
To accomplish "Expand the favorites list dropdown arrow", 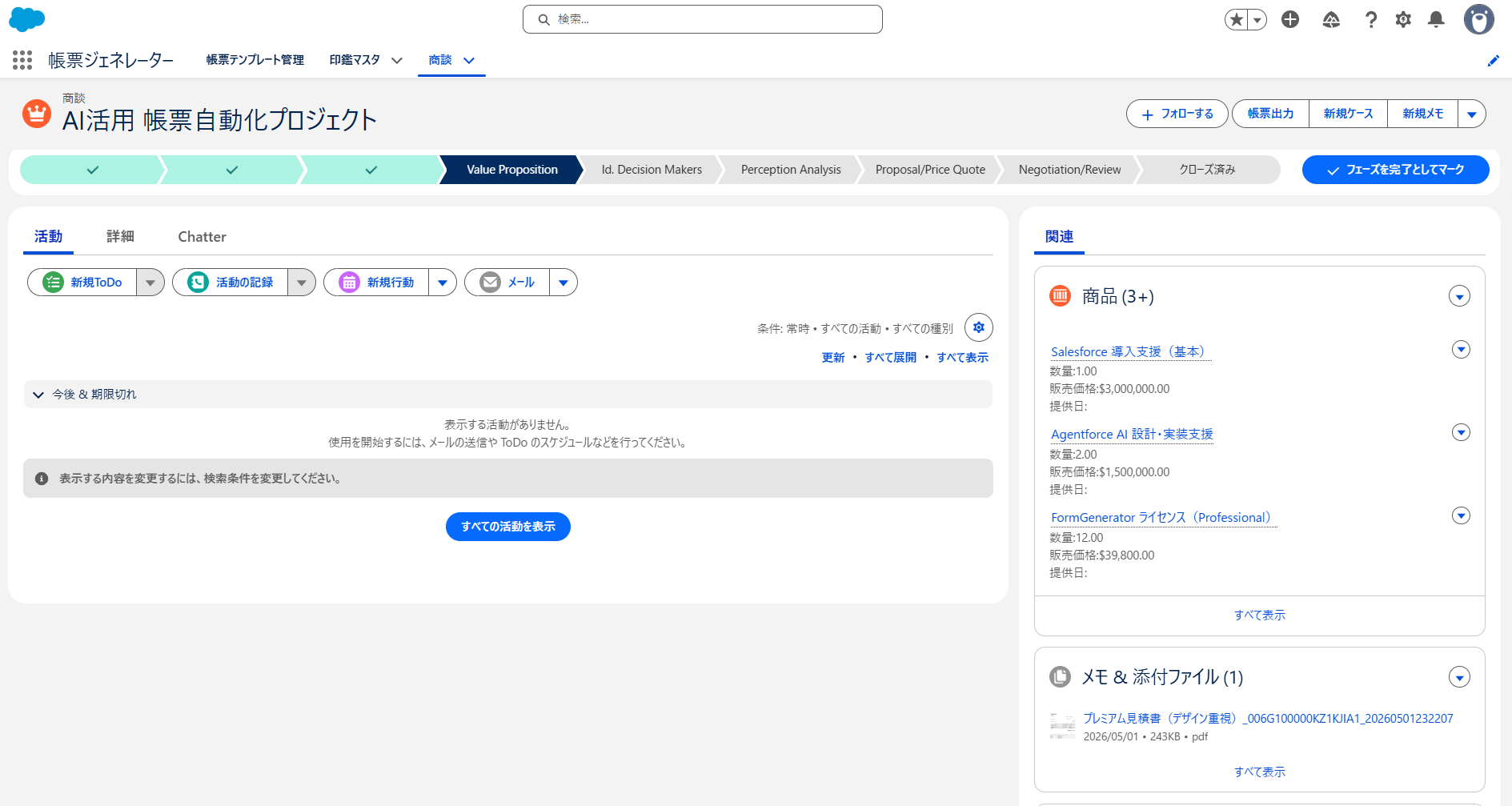I will pyautogui.click(x=1257, y=19).
